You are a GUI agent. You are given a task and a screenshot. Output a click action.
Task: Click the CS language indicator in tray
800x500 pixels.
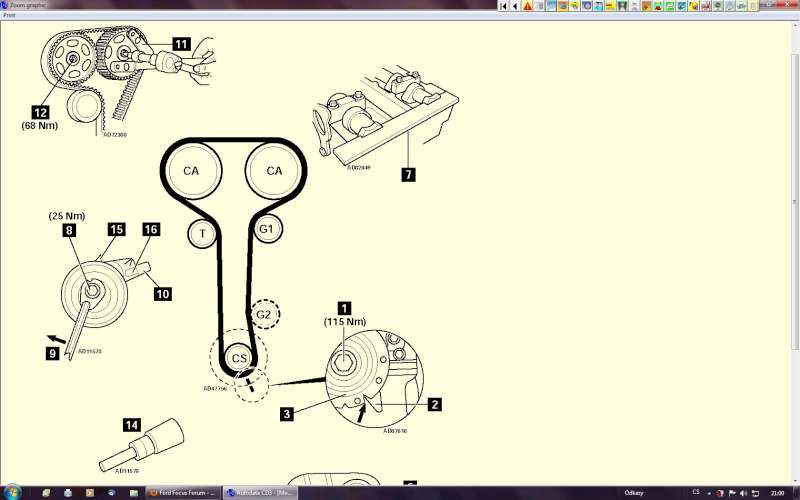click(696, 493)
